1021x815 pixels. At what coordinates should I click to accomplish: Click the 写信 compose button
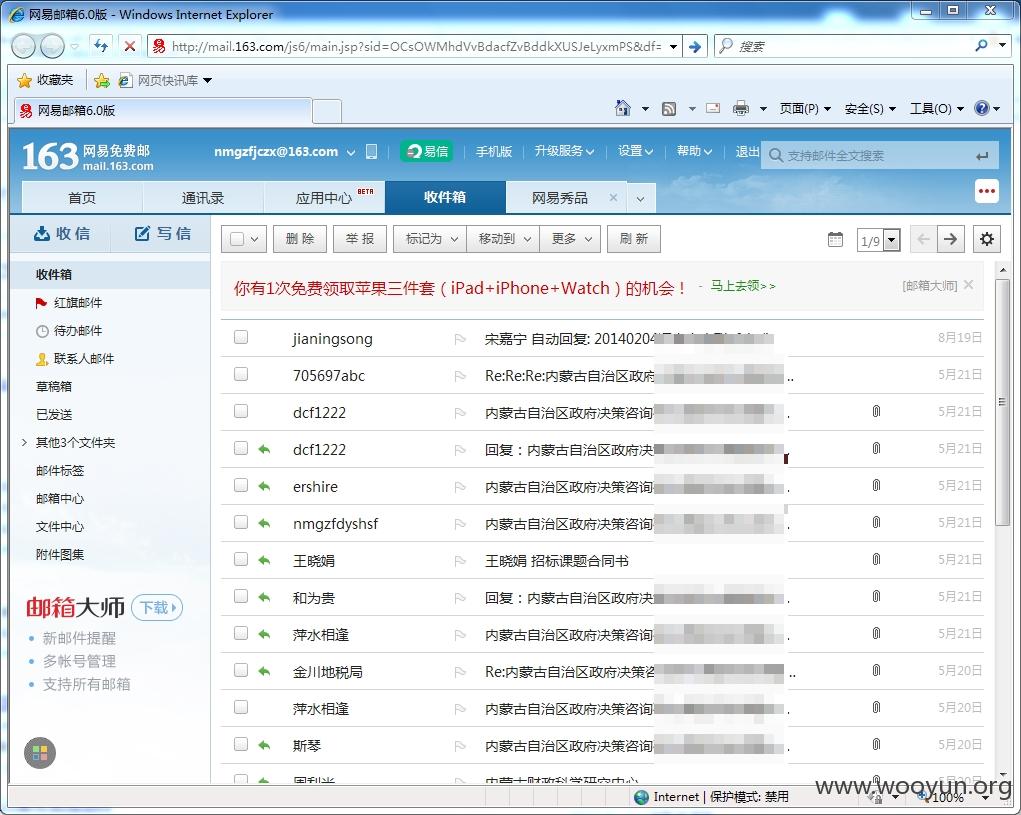pyautogui.click(x=162, y=234)
